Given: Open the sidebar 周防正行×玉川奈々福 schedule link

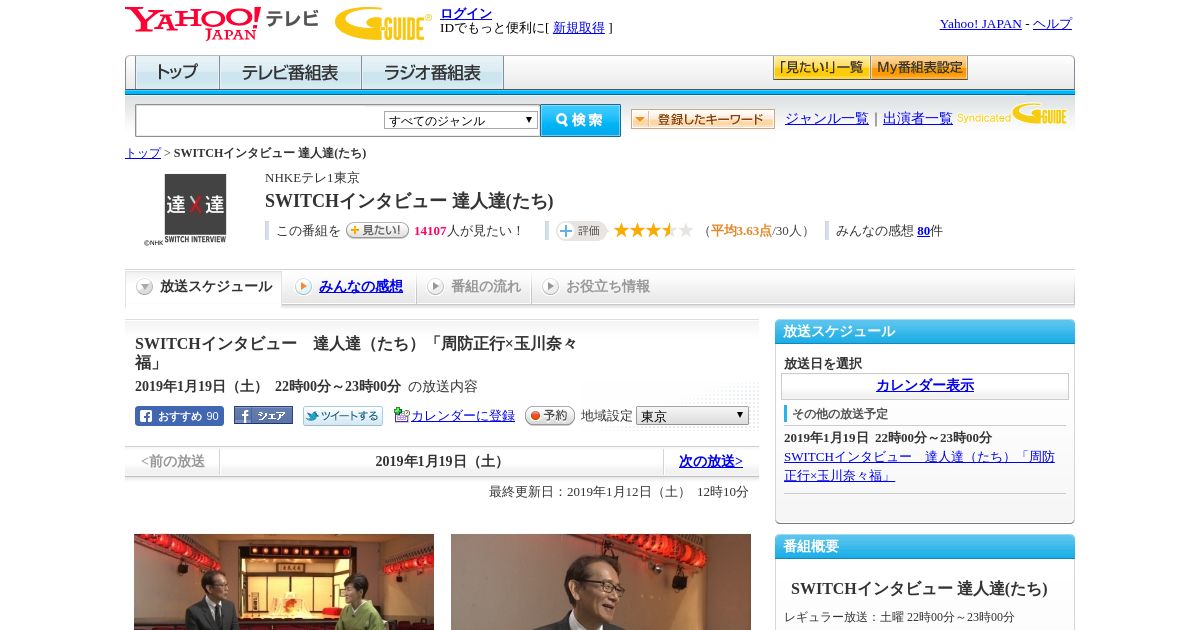Looking at the screenshot, I should [919, 466].
